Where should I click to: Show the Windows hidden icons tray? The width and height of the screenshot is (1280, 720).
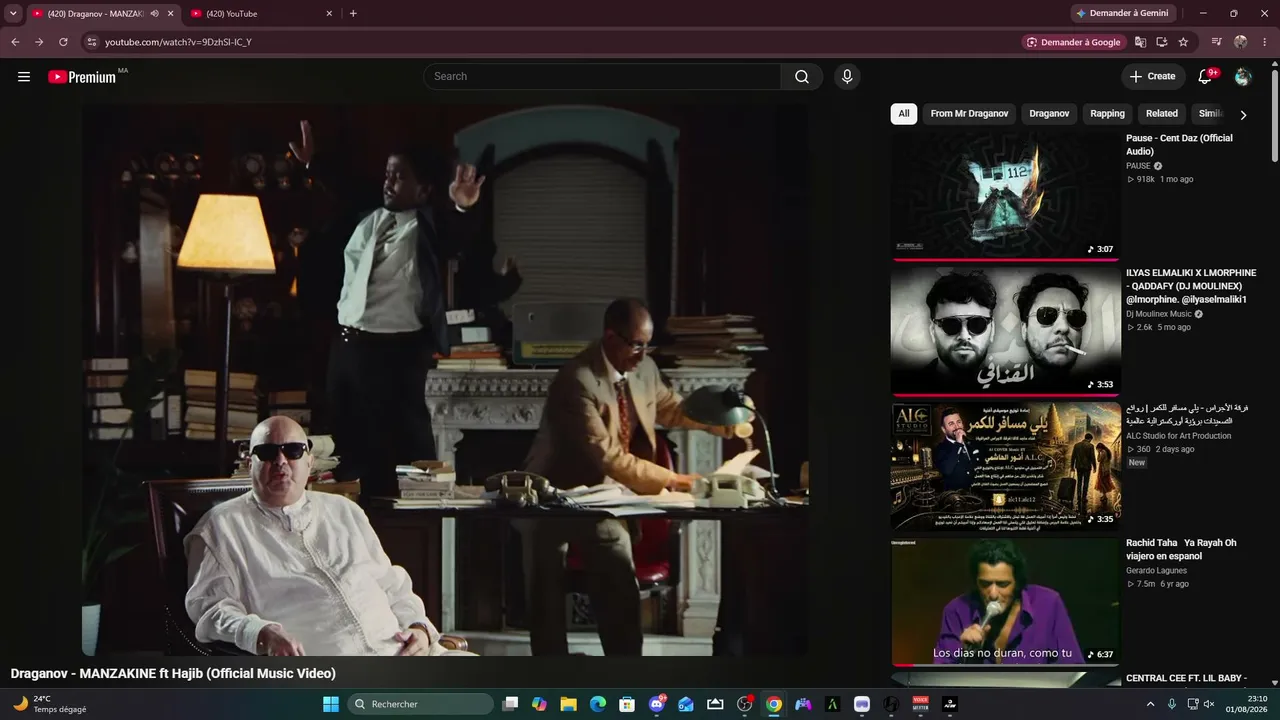coord(1150,704)
